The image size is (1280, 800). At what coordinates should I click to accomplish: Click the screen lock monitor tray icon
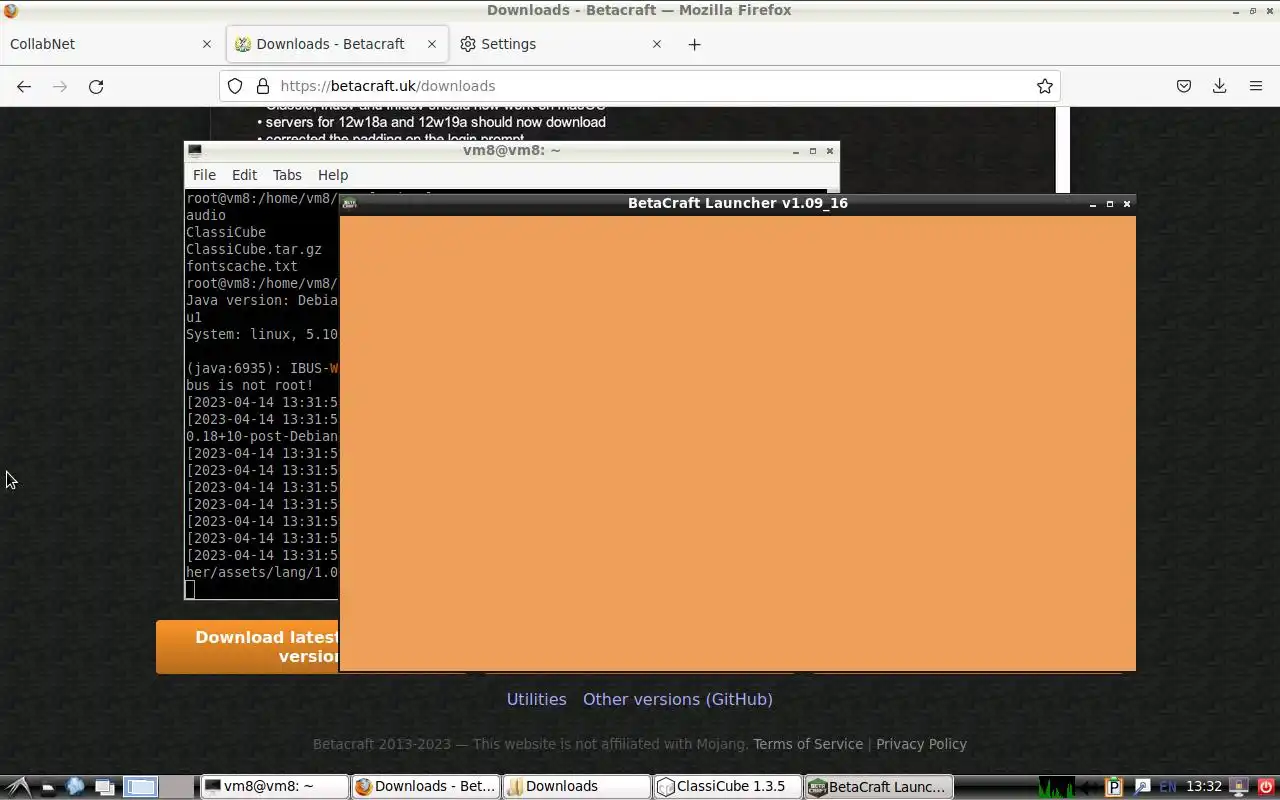(x=1239, y=787)
